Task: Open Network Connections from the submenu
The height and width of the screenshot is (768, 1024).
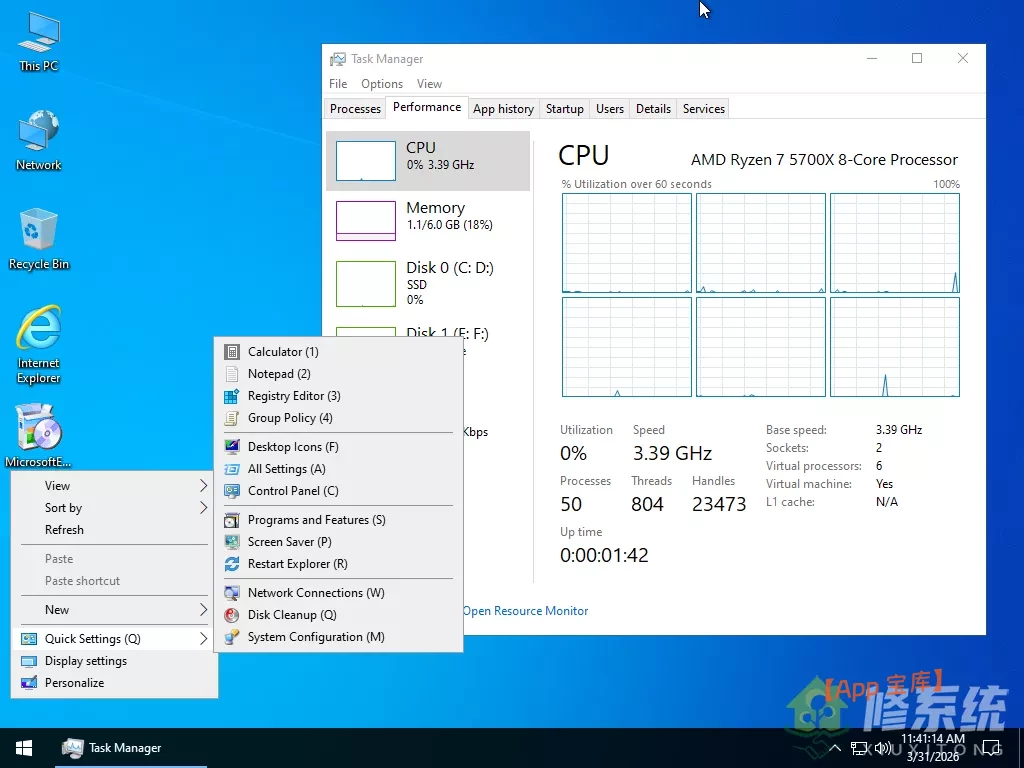Action: [x=316, y=593]
